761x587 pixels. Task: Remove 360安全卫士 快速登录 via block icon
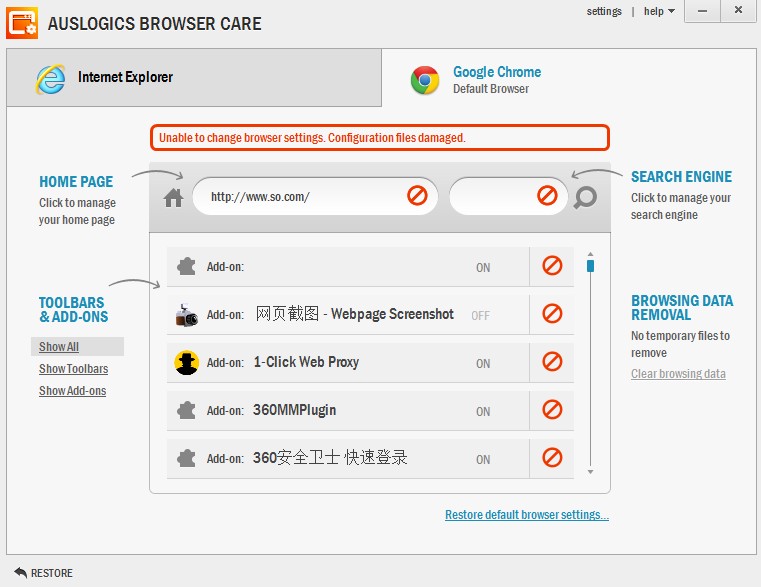coord(552,457)
